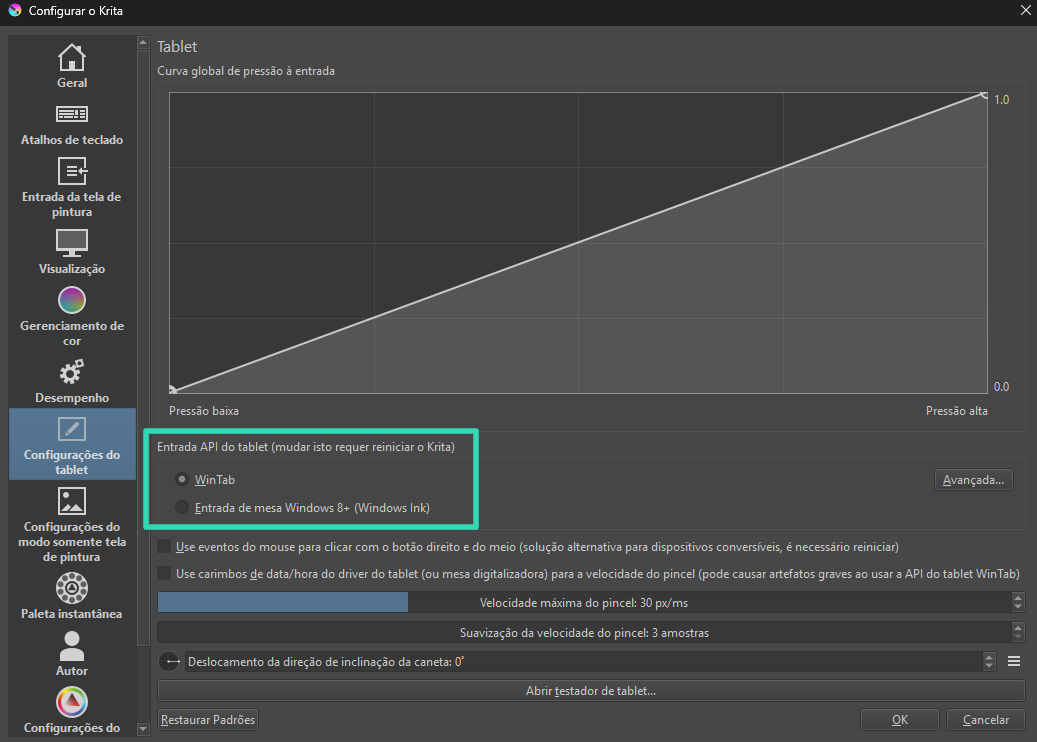Decrease Suavização da velocidade samples with down arrow

point(1018,638)
